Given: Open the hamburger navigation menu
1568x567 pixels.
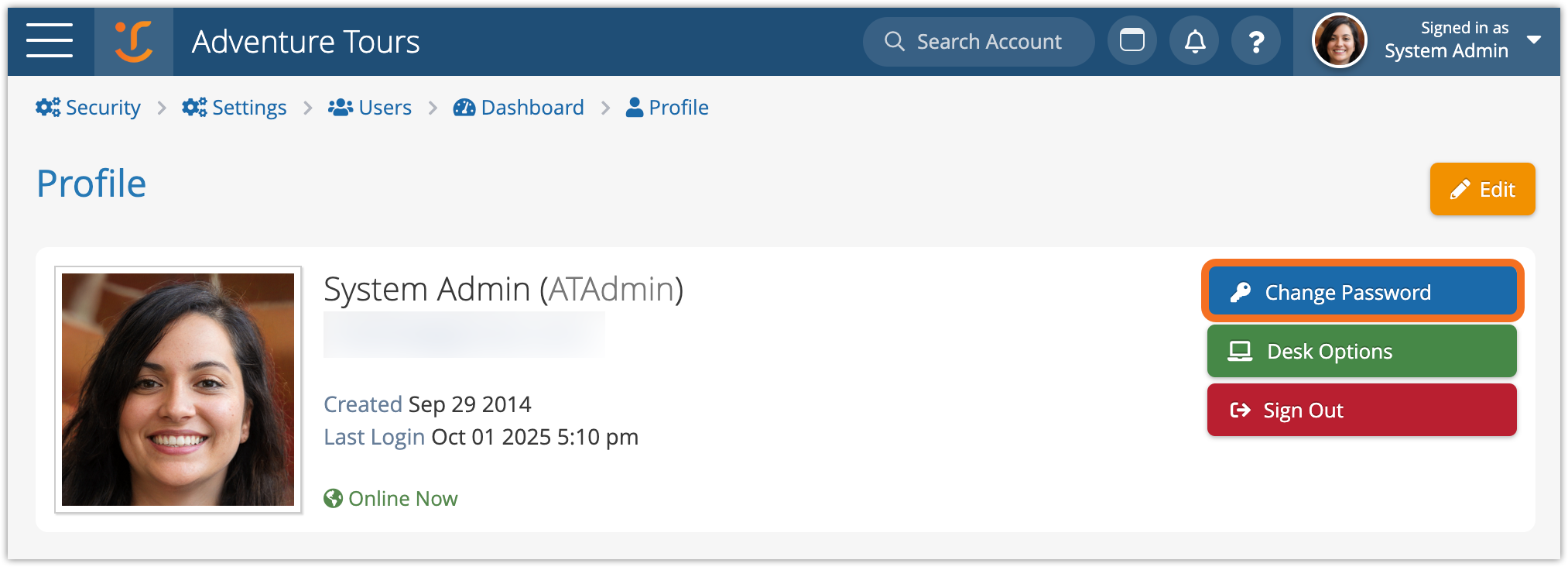Looking at the screenshot, I should [50, 41].
